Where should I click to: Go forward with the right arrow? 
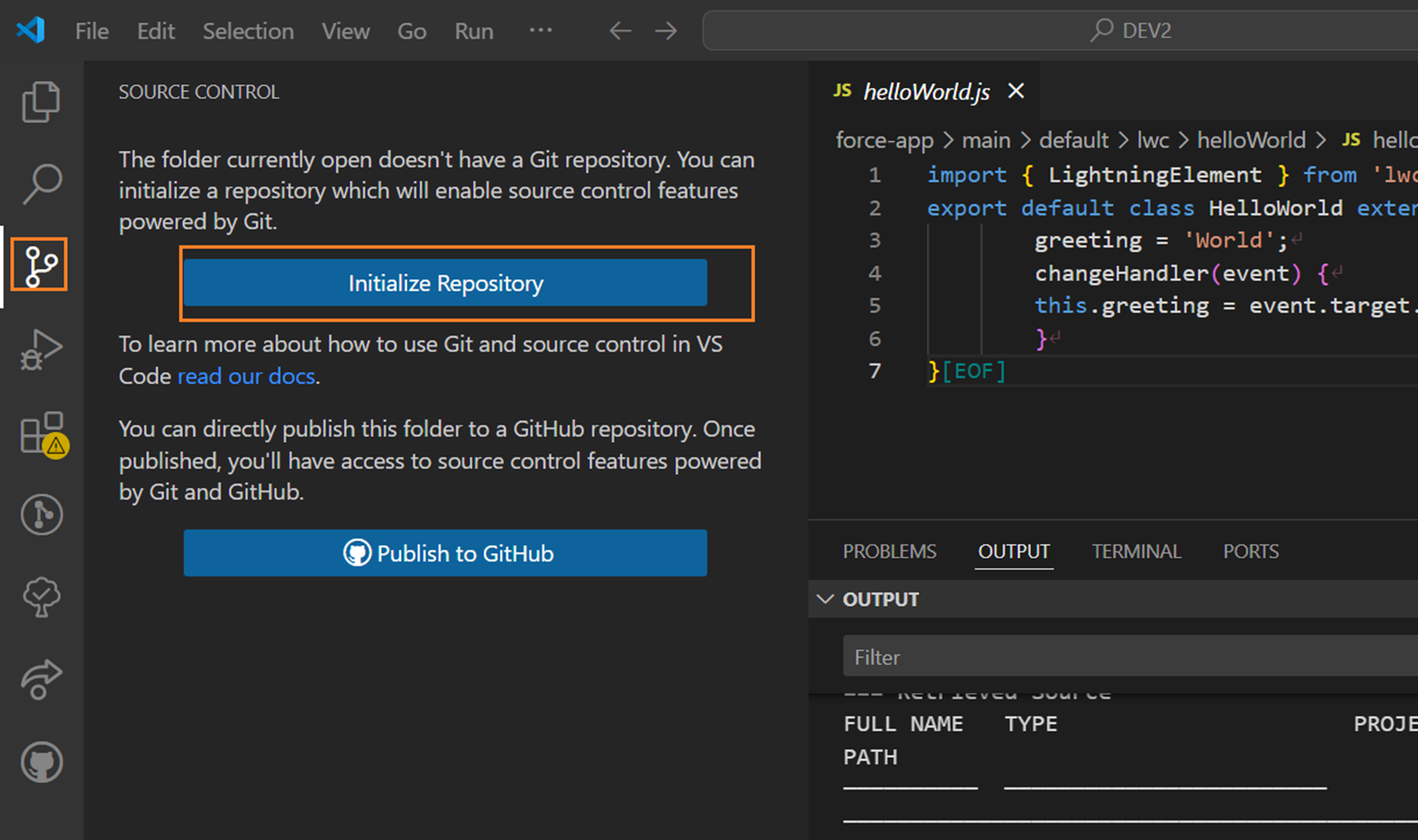click(x=666, y=31)
